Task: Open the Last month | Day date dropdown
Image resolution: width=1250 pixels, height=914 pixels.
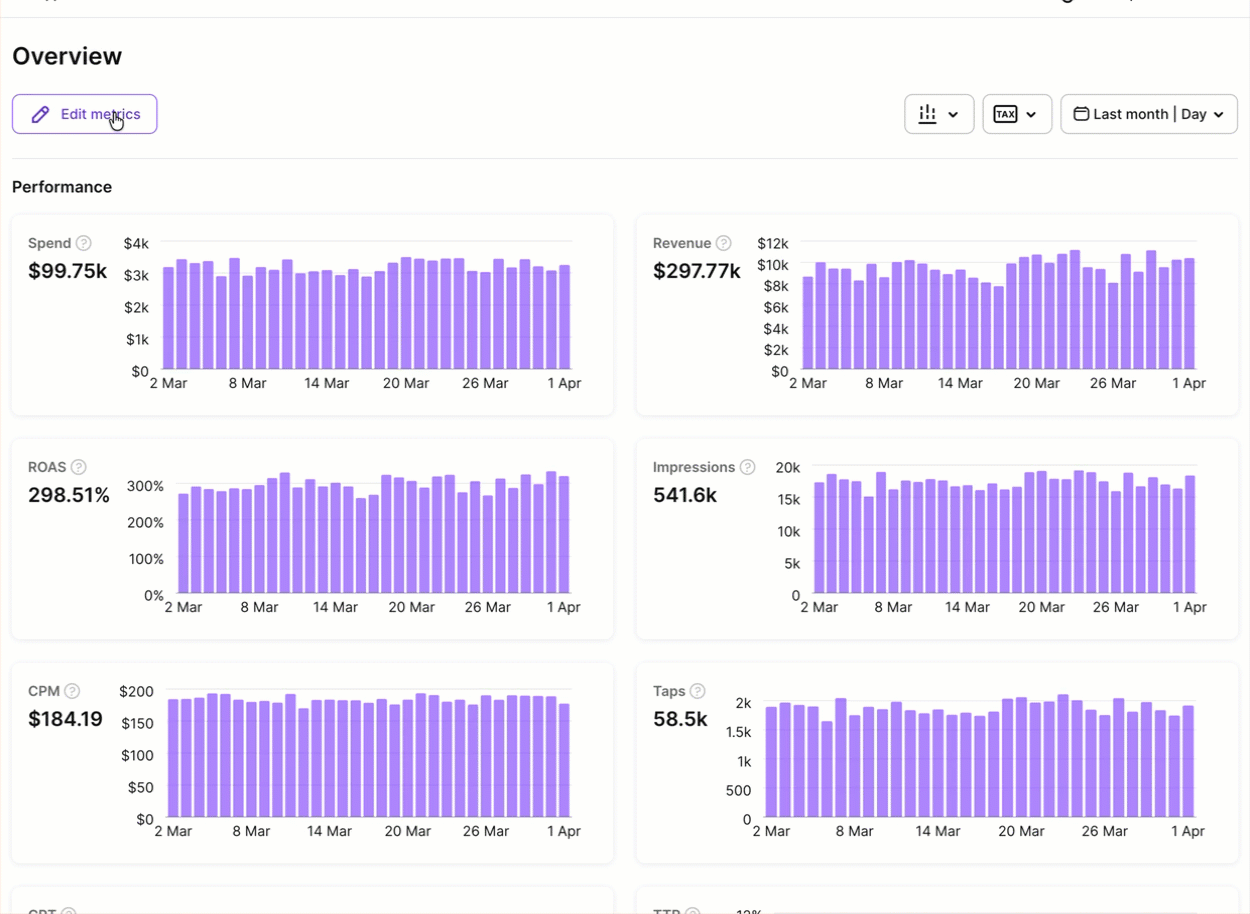Action: 1148,114
